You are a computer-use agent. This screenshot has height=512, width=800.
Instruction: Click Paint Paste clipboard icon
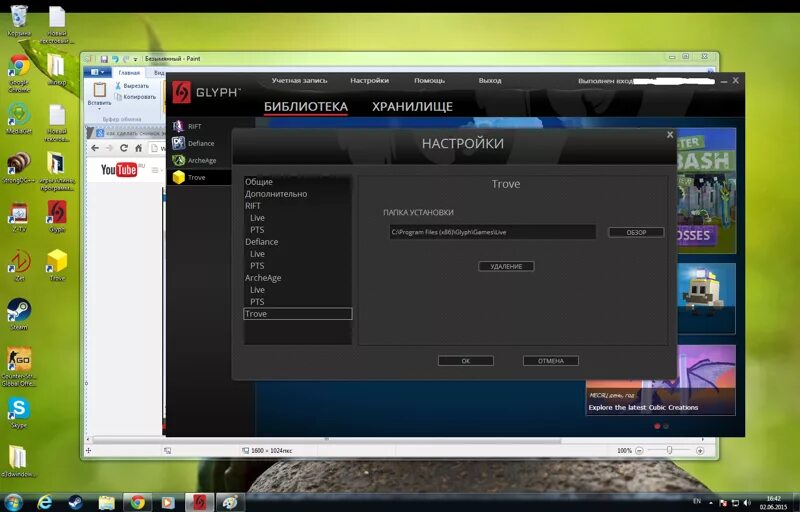[99, 90]
